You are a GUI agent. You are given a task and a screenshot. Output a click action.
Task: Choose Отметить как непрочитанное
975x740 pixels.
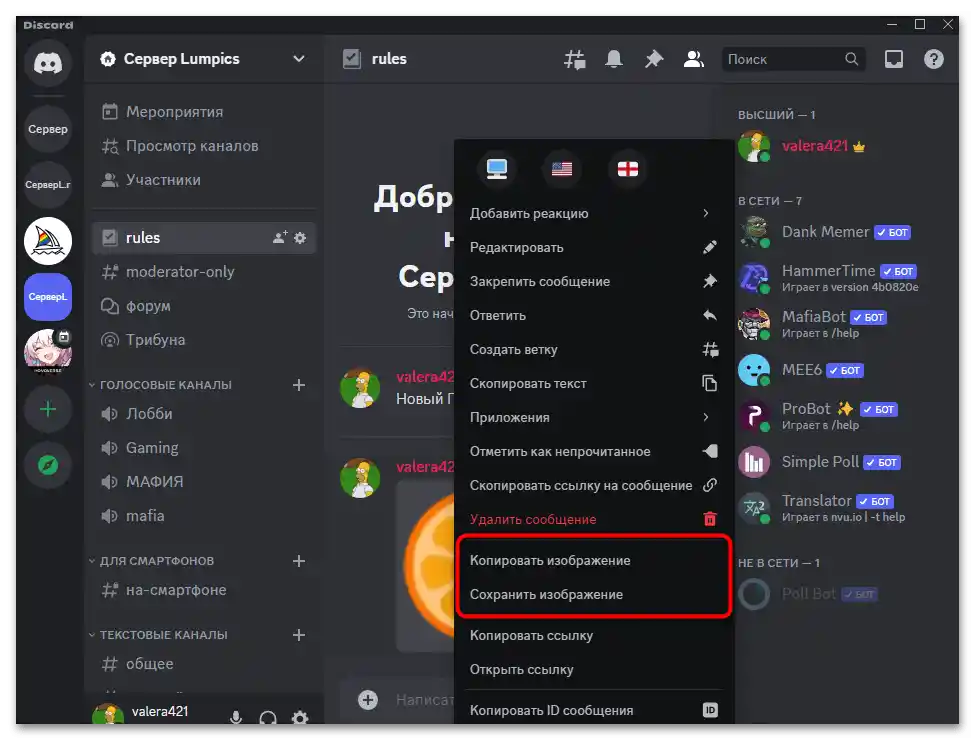click(x=594, y=451)
